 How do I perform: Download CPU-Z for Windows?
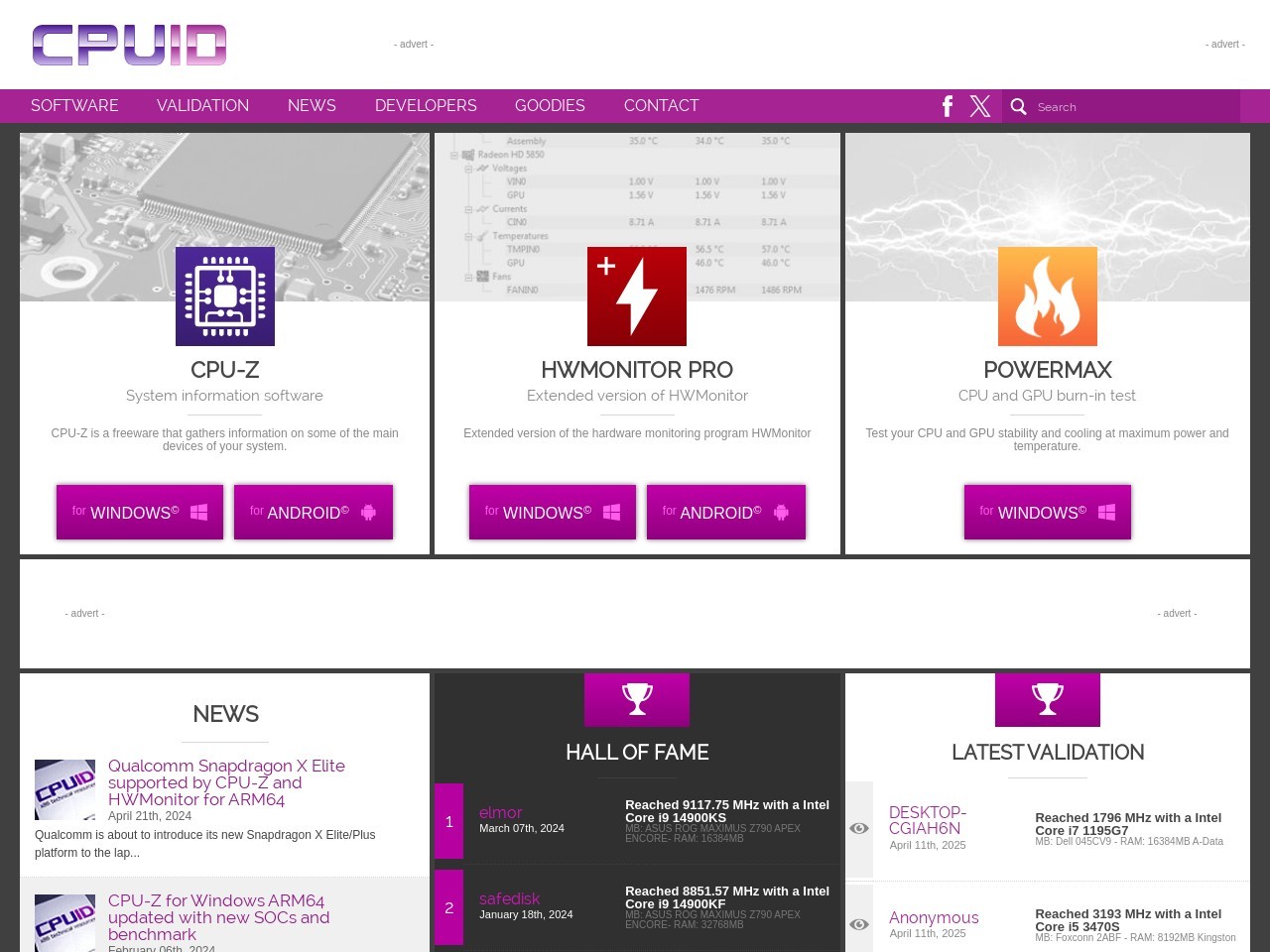click(x=140, y=512)
